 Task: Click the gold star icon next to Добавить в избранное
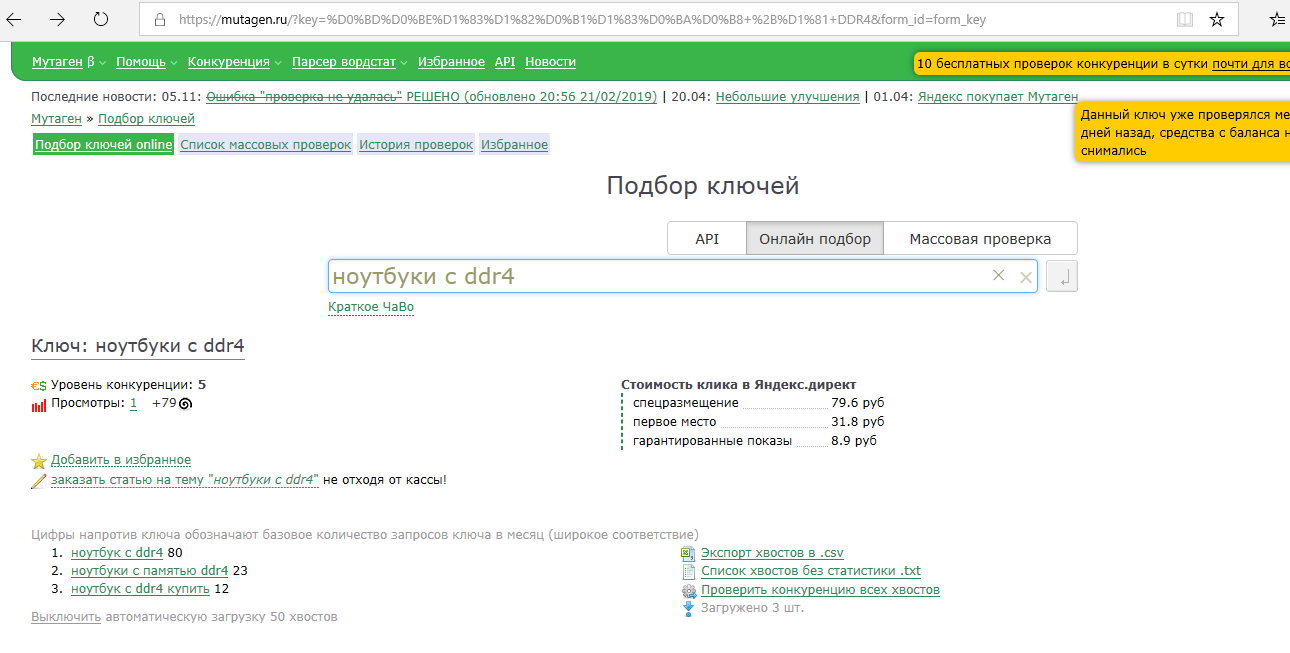(39, 461)
